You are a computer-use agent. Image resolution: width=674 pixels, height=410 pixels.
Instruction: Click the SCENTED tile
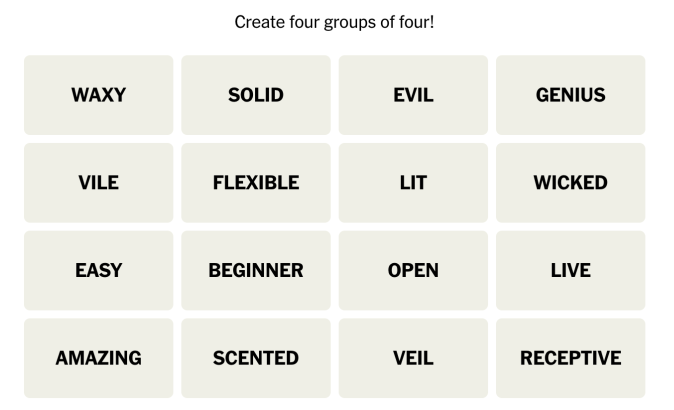pos(256,358)
